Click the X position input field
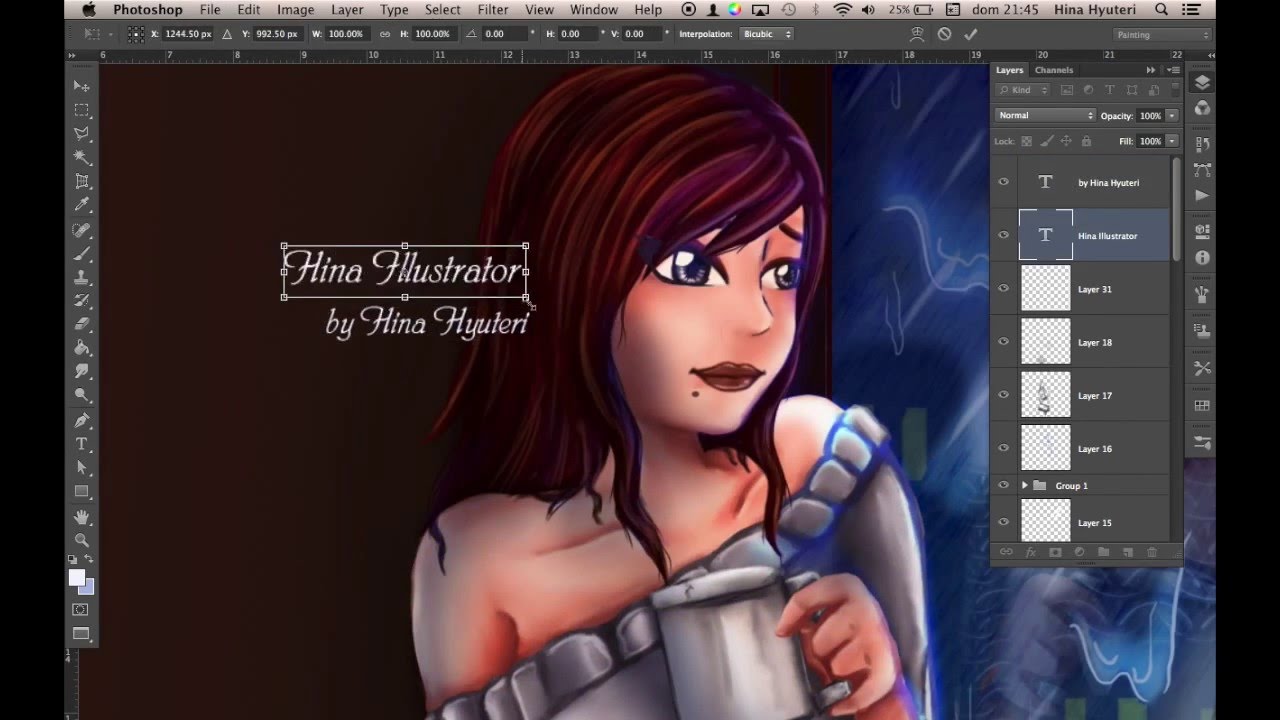 click(x=189, y=34)
